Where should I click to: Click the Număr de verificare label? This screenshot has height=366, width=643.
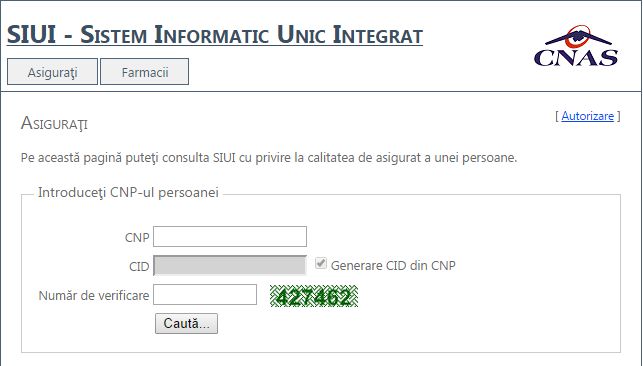94,296
